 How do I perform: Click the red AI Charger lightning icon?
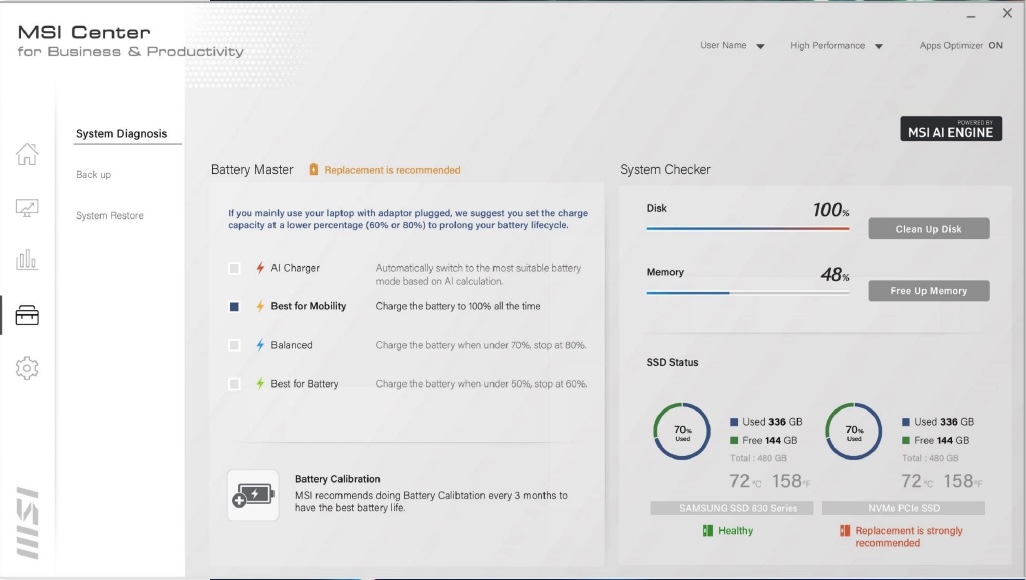(x=260, y=268)
